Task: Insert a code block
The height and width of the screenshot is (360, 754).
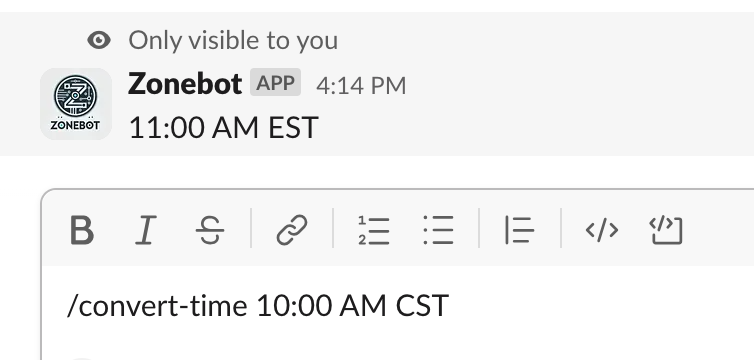Action: 666,230
